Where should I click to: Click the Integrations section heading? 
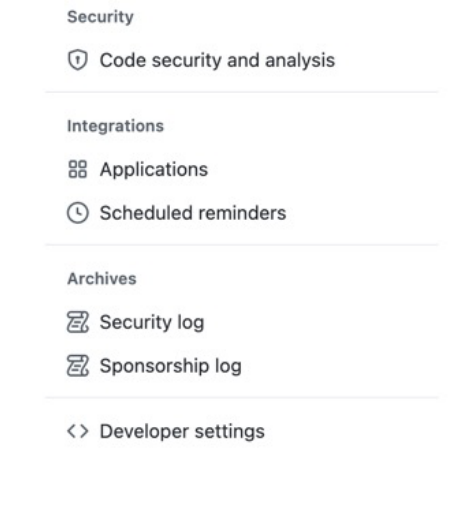point(116,126)
